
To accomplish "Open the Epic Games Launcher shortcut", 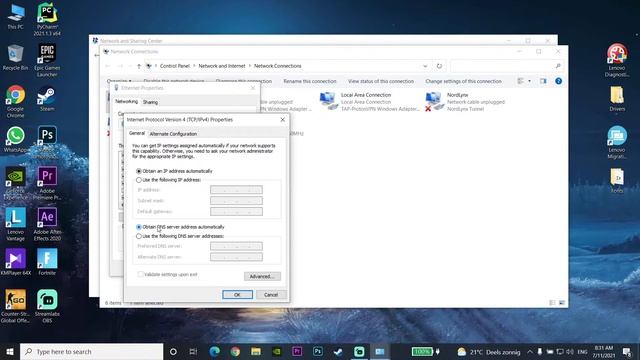I will [x=47, y=60].
